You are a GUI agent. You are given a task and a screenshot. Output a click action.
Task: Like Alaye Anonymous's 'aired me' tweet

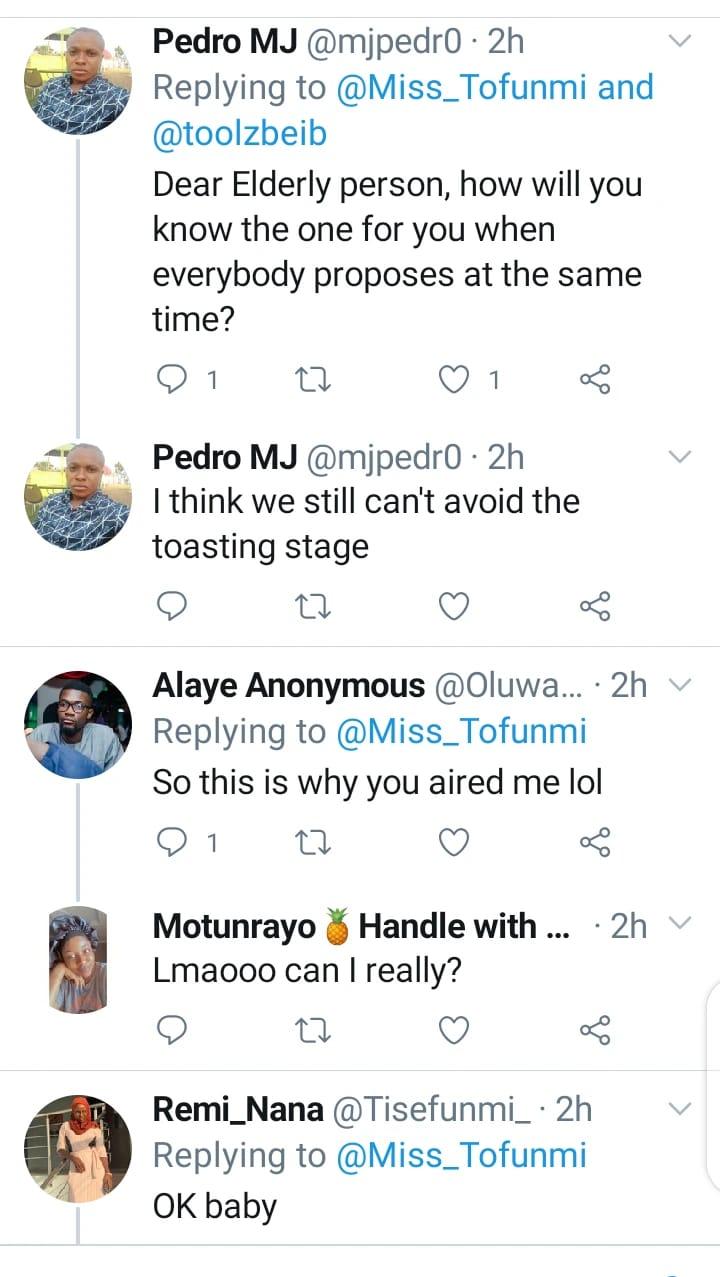tap(454, 843)
